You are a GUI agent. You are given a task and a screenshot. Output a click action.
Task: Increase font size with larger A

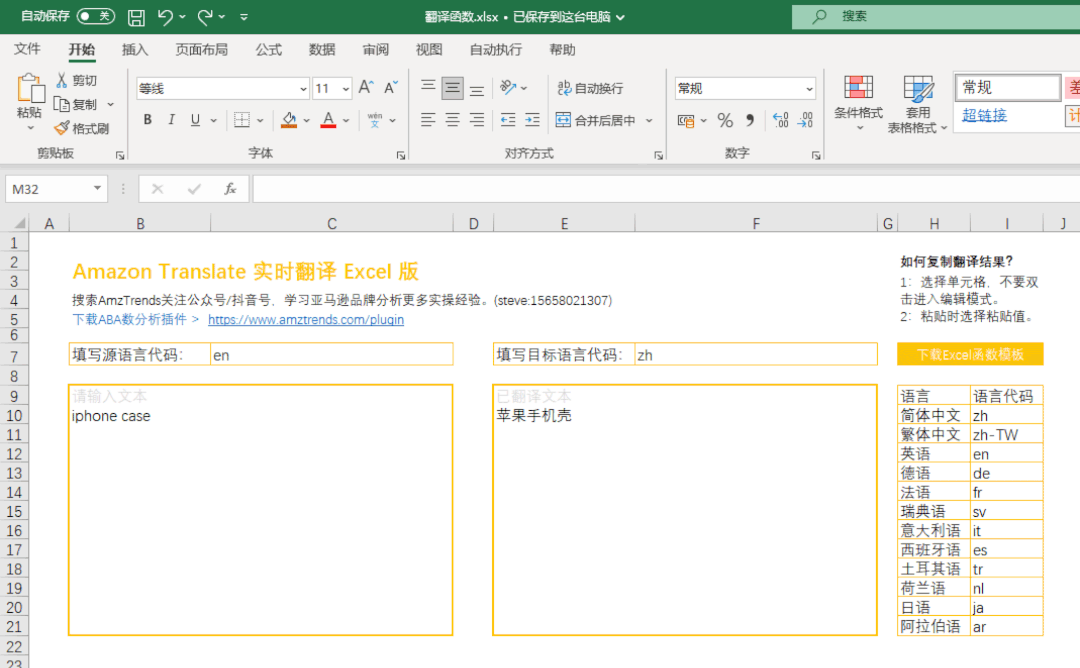[366, 87]
